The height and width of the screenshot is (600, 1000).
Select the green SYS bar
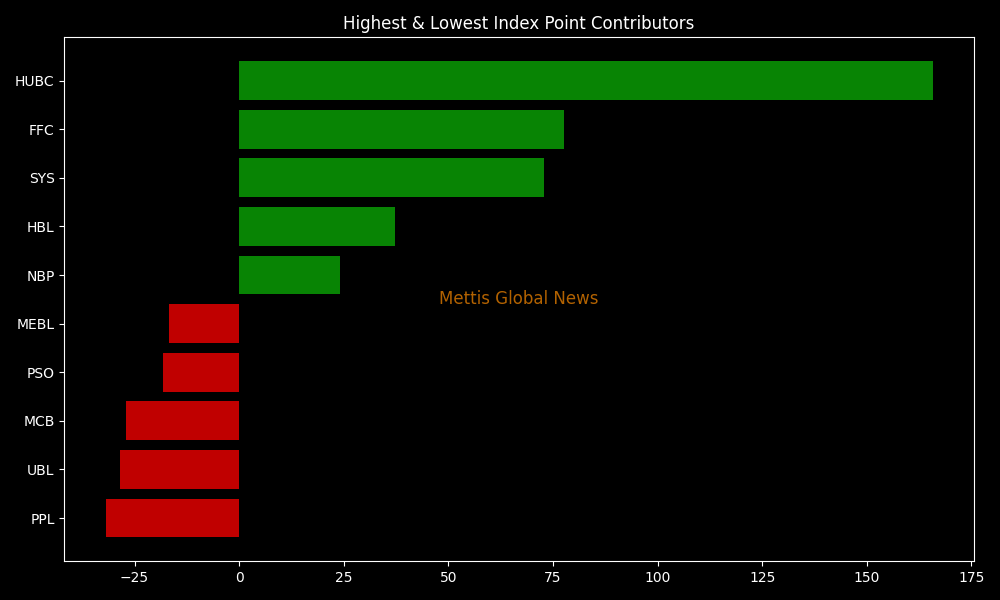point(391,178)
